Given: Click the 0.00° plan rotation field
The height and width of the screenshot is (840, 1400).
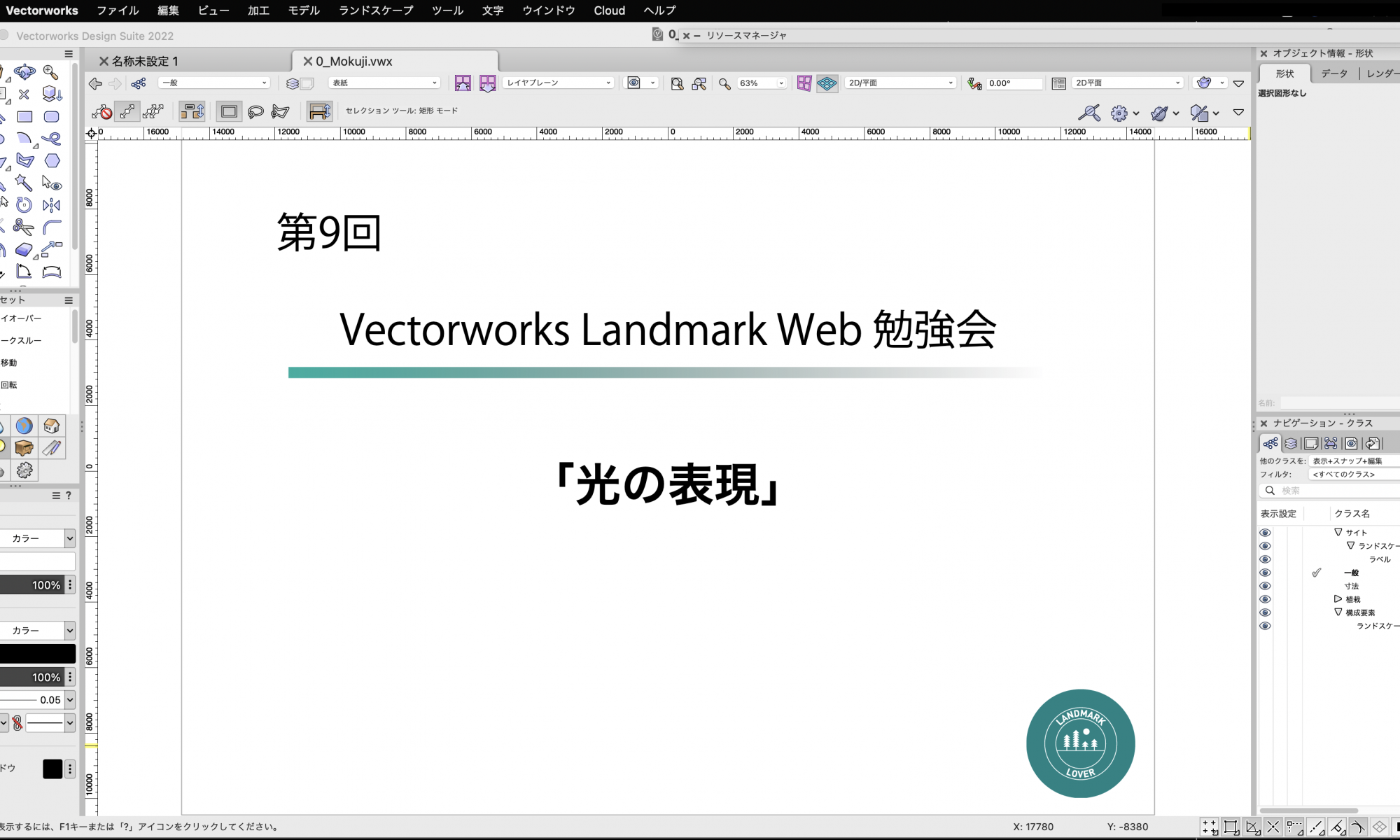Looking at the screenshot, I should [1014, 83].
